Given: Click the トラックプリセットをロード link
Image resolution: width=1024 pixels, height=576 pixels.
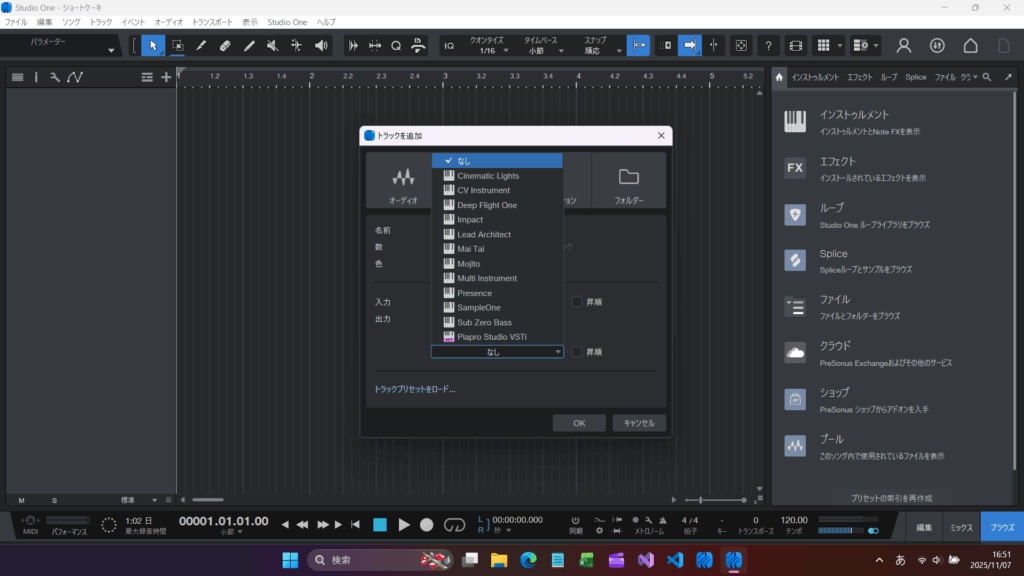Looking at the screenshot, I should [414, 389].
